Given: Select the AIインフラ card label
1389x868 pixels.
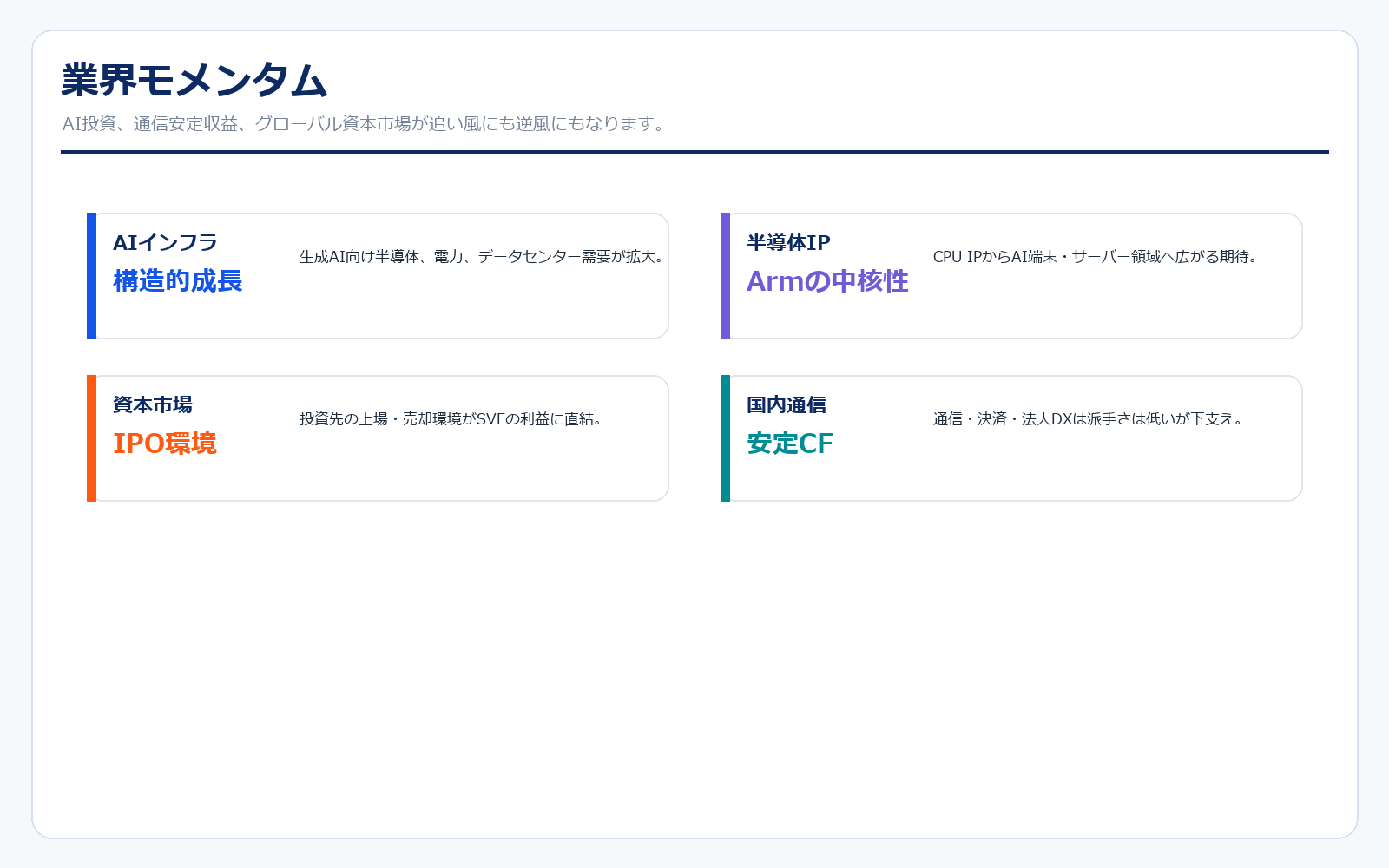Looking at the screenshot, I should [x=165, y=243].
